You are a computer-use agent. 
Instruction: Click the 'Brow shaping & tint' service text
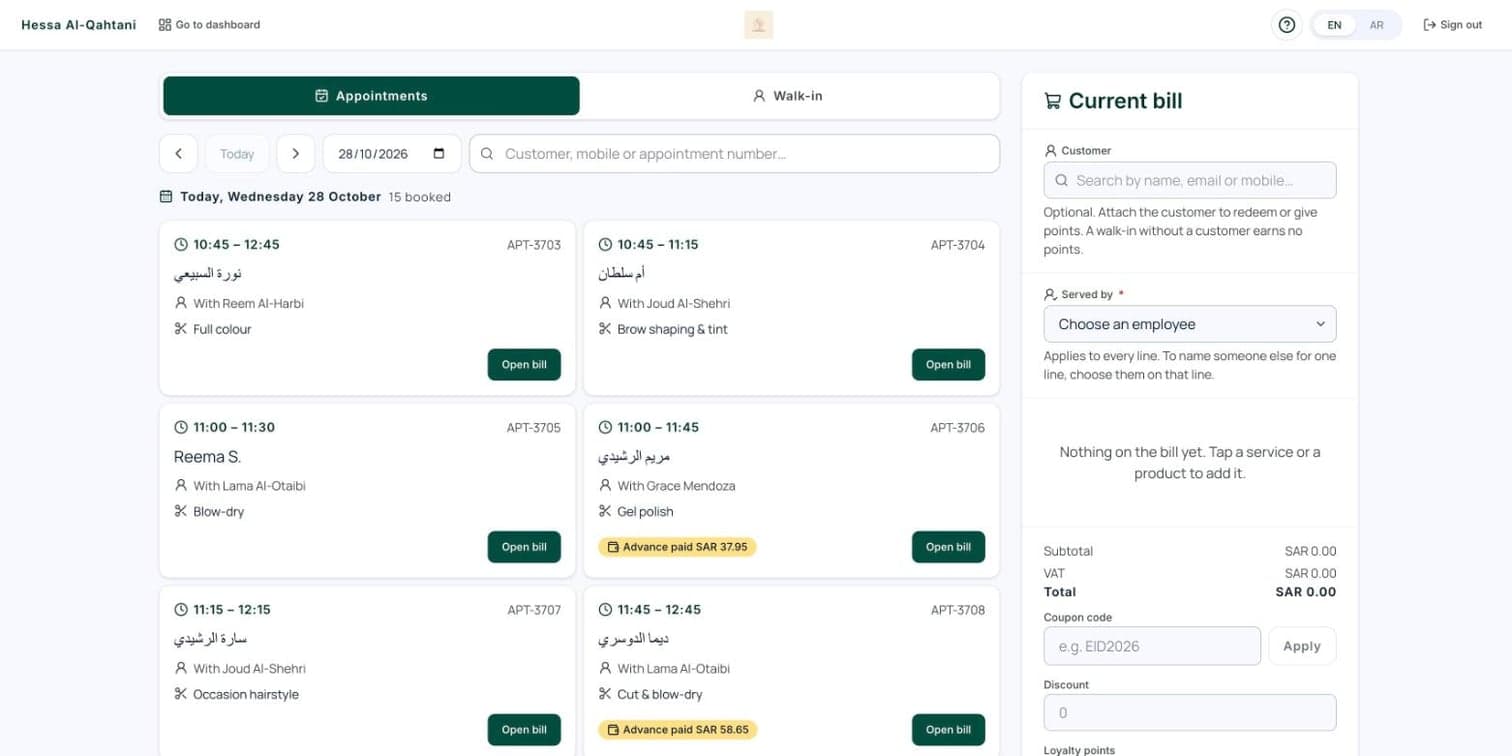point(672,329)
